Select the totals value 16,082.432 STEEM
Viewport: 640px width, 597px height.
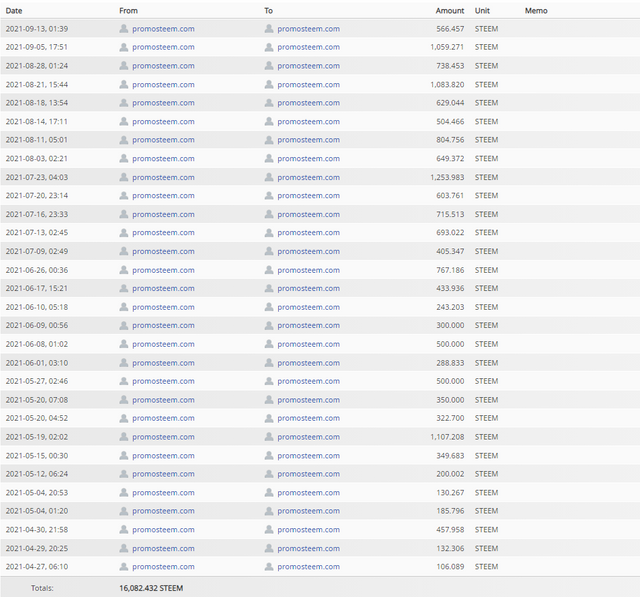point(151,588)
